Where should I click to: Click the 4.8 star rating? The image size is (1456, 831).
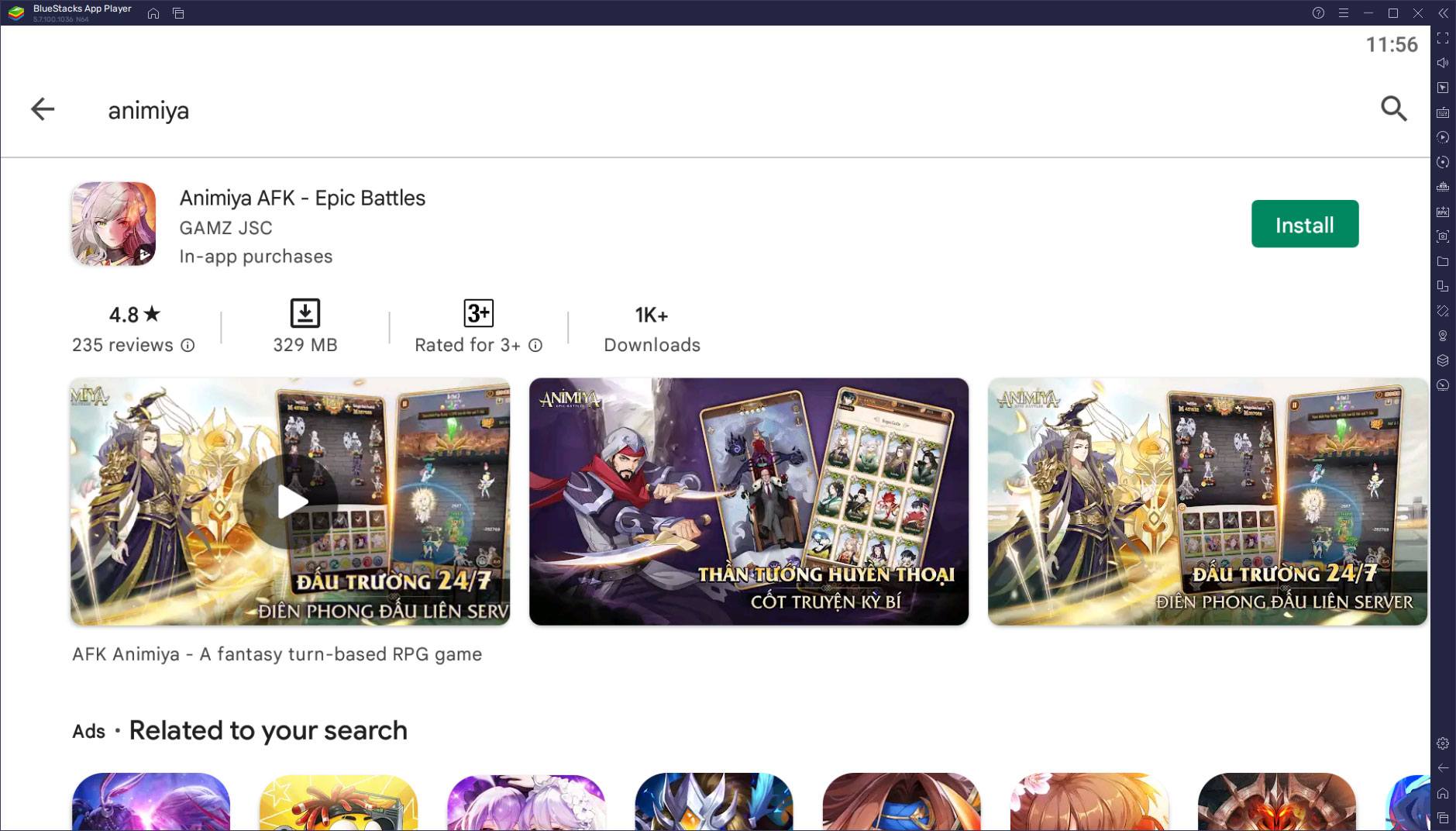[135, 315]
